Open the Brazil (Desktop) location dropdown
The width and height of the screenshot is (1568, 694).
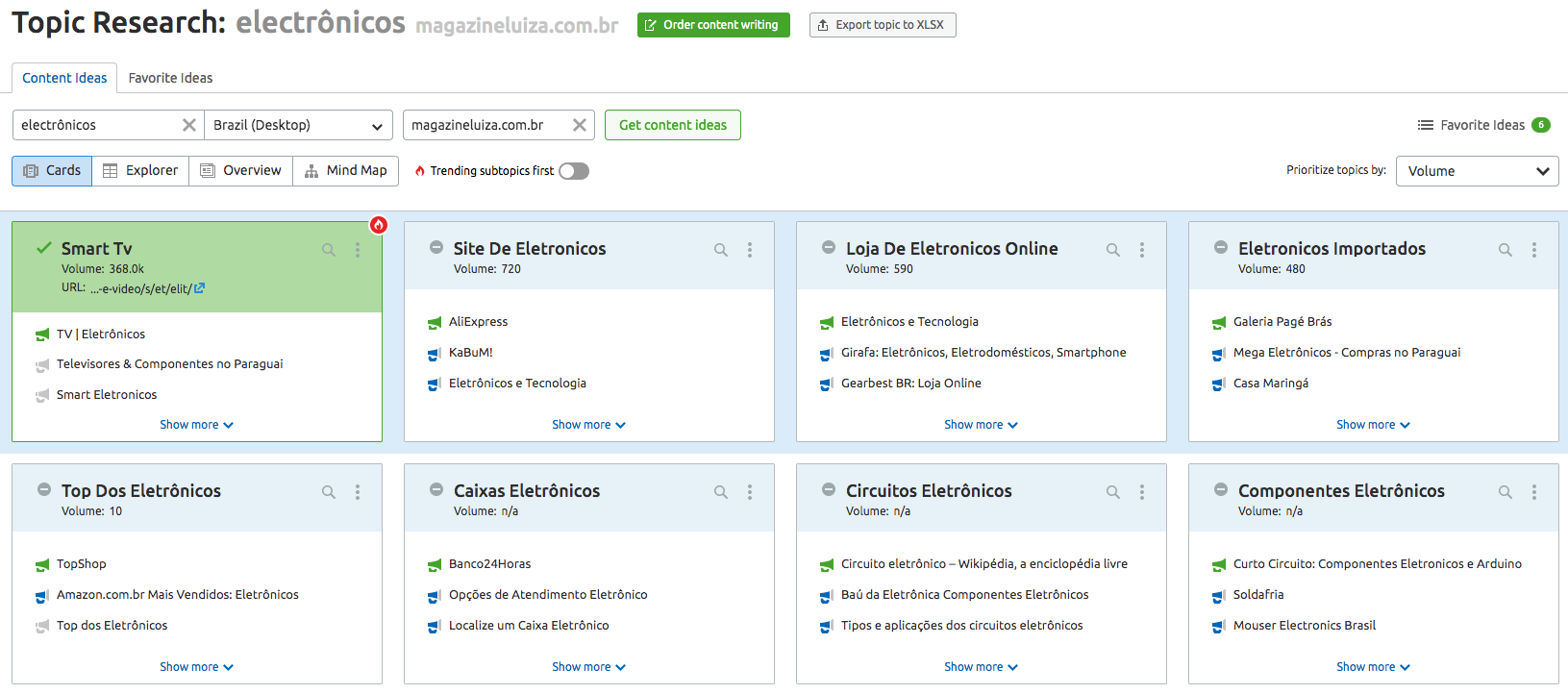299,125
